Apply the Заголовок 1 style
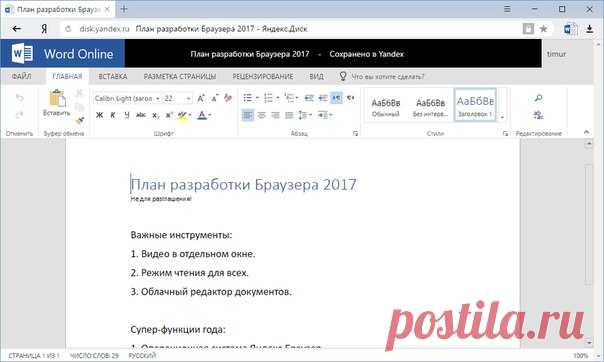Screen dimensions: 604x362 coord(475,105)
